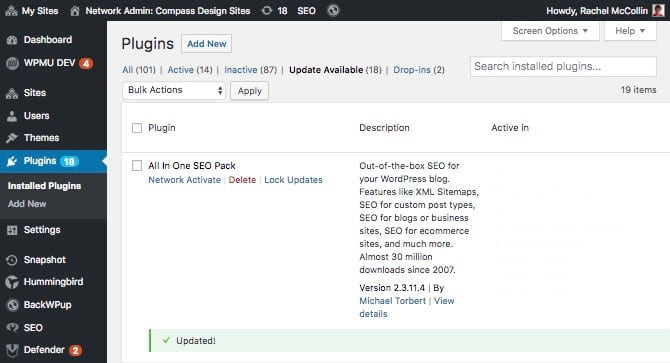Show Update Available (18) plugins
Image resolution: width=670 pixels, height=363 pixels.
[335, 70]
